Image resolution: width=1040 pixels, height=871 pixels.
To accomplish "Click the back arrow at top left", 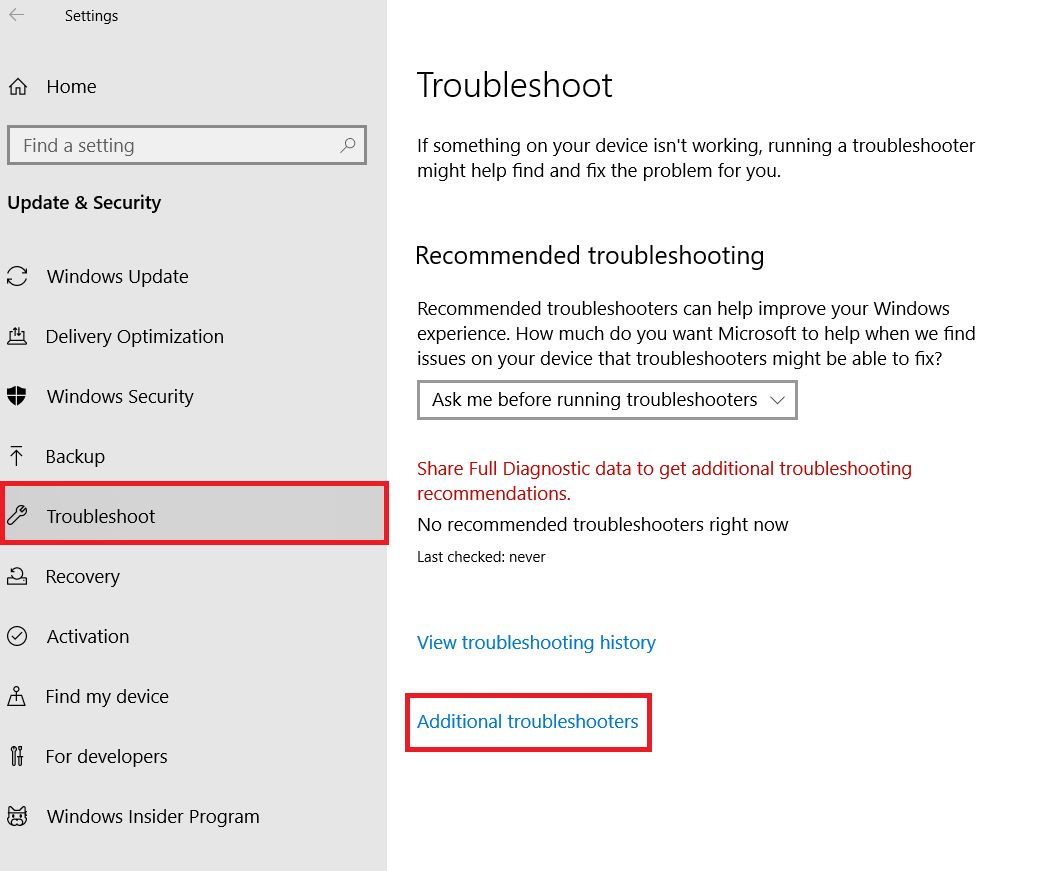I will (16, 15).
